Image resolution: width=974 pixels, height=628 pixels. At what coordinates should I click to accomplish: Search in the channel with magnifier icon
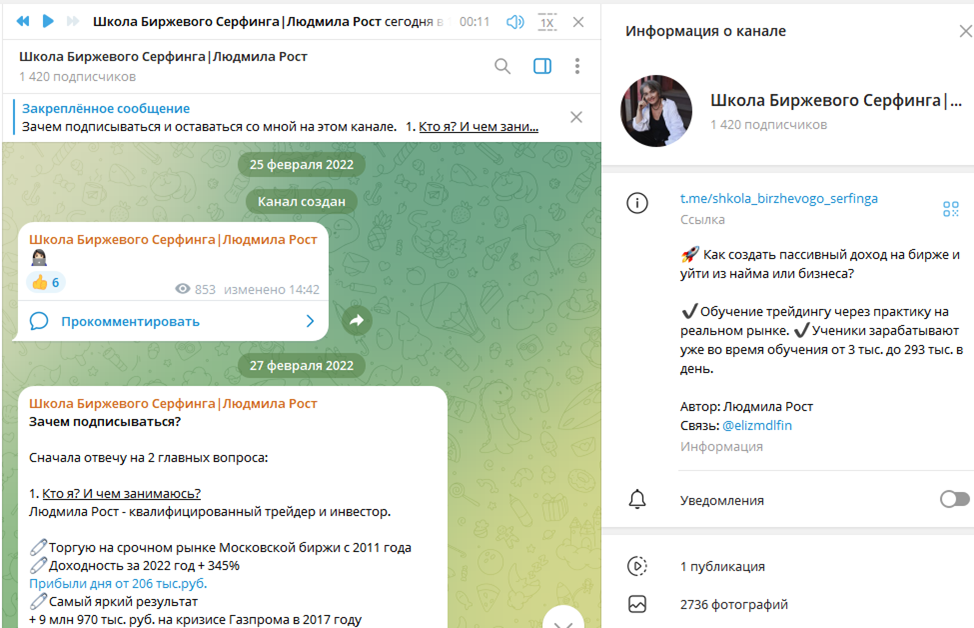503,66
